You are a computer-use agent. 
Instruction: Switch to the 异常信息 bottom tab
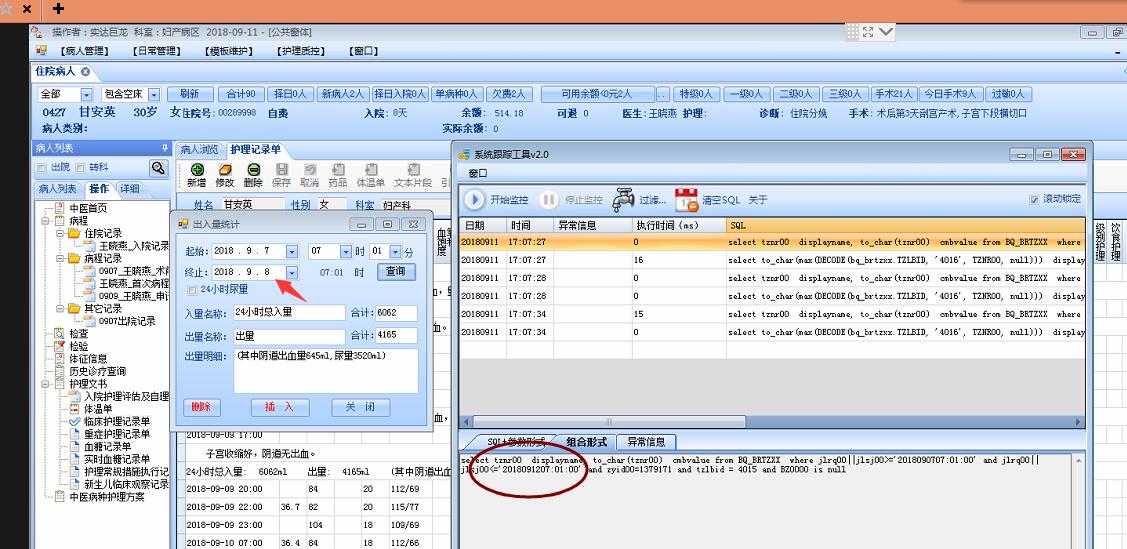pos(645,442)
